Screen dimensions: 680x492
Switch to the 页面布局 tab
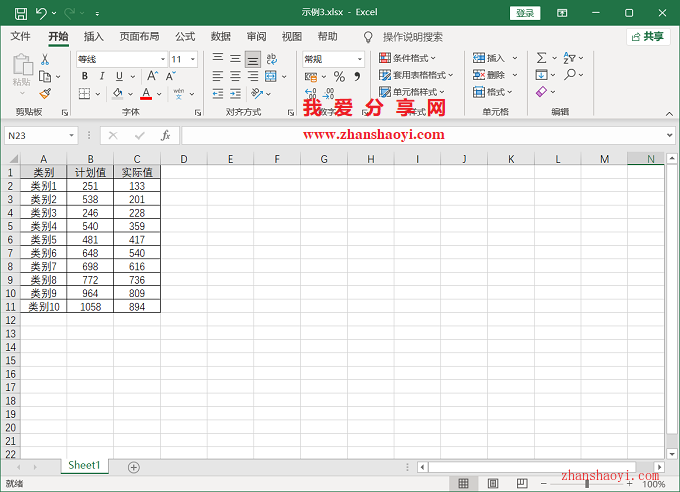point(139,36)
